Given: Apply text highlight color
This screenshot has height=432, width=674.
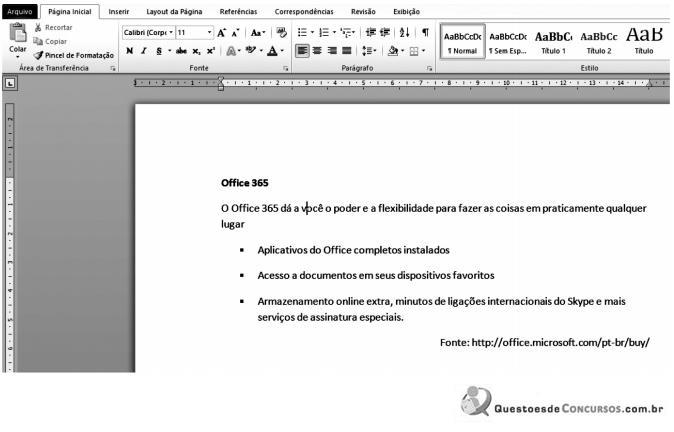Looking at the screenshot, I should click(251, 51).
